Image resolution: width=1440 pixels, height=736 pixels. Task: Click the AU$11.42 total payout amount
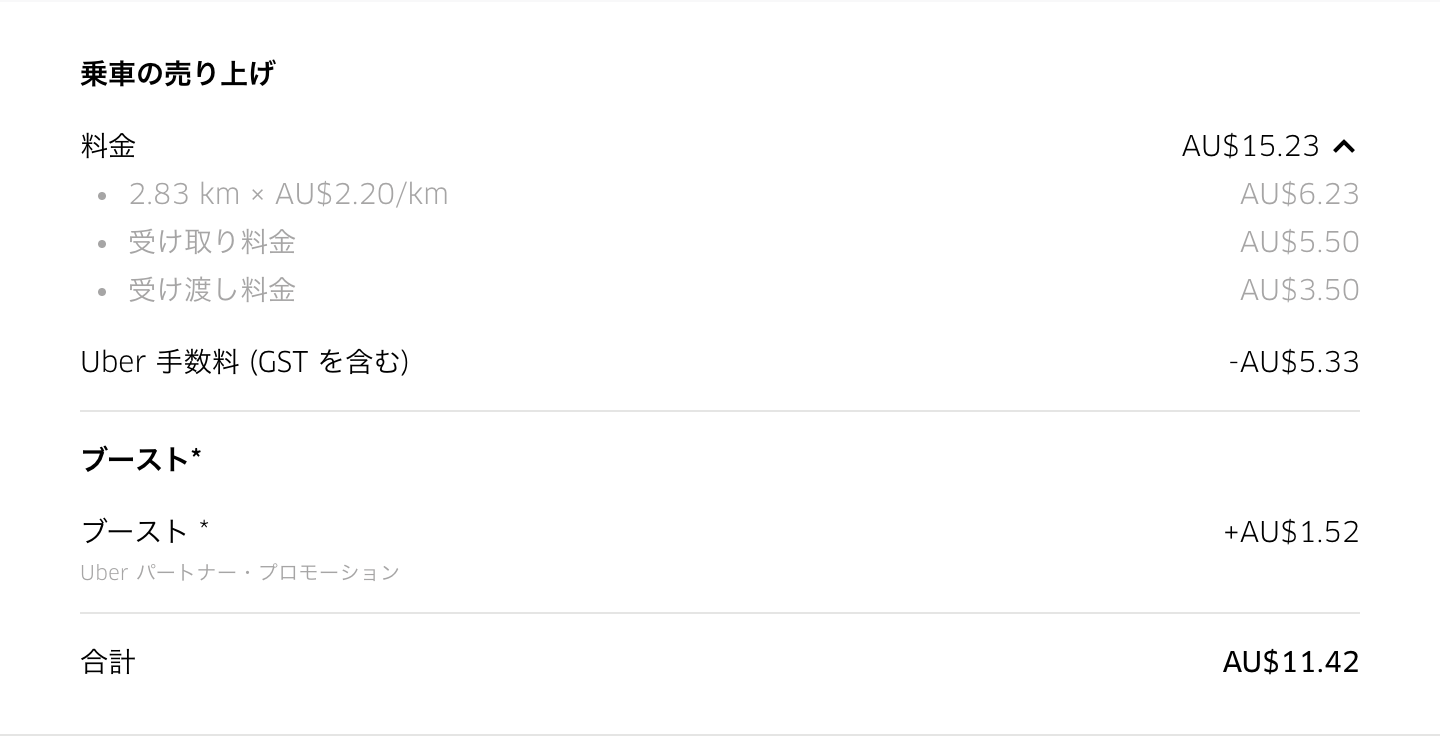(1289, 661)
